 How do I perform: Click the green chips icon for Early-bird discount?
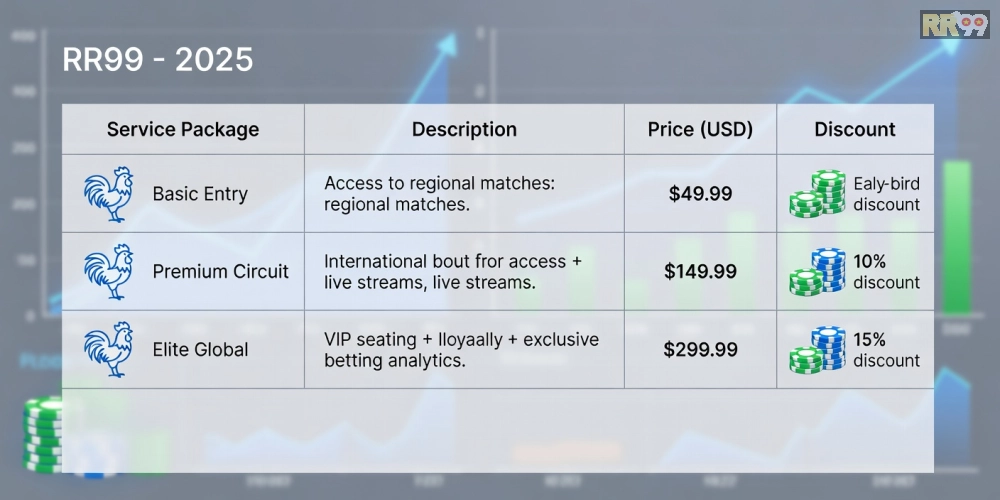click(x=817, y=194)
